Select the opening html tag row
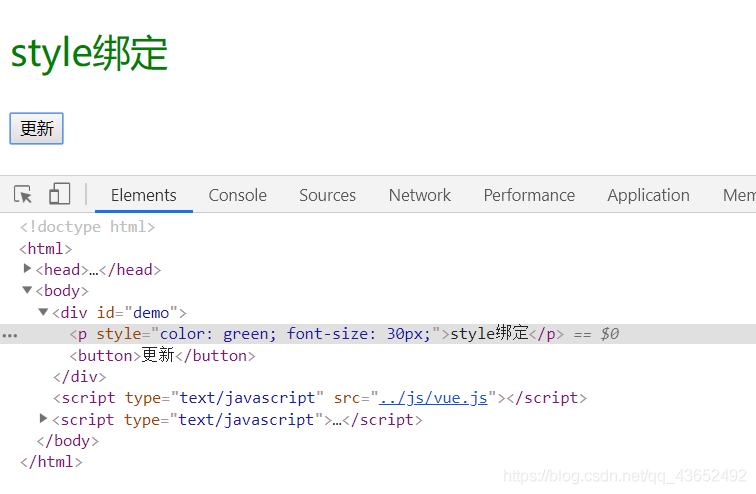Image resolution: width=756 pixels, height=494 pixels. [x=46, y=249]
